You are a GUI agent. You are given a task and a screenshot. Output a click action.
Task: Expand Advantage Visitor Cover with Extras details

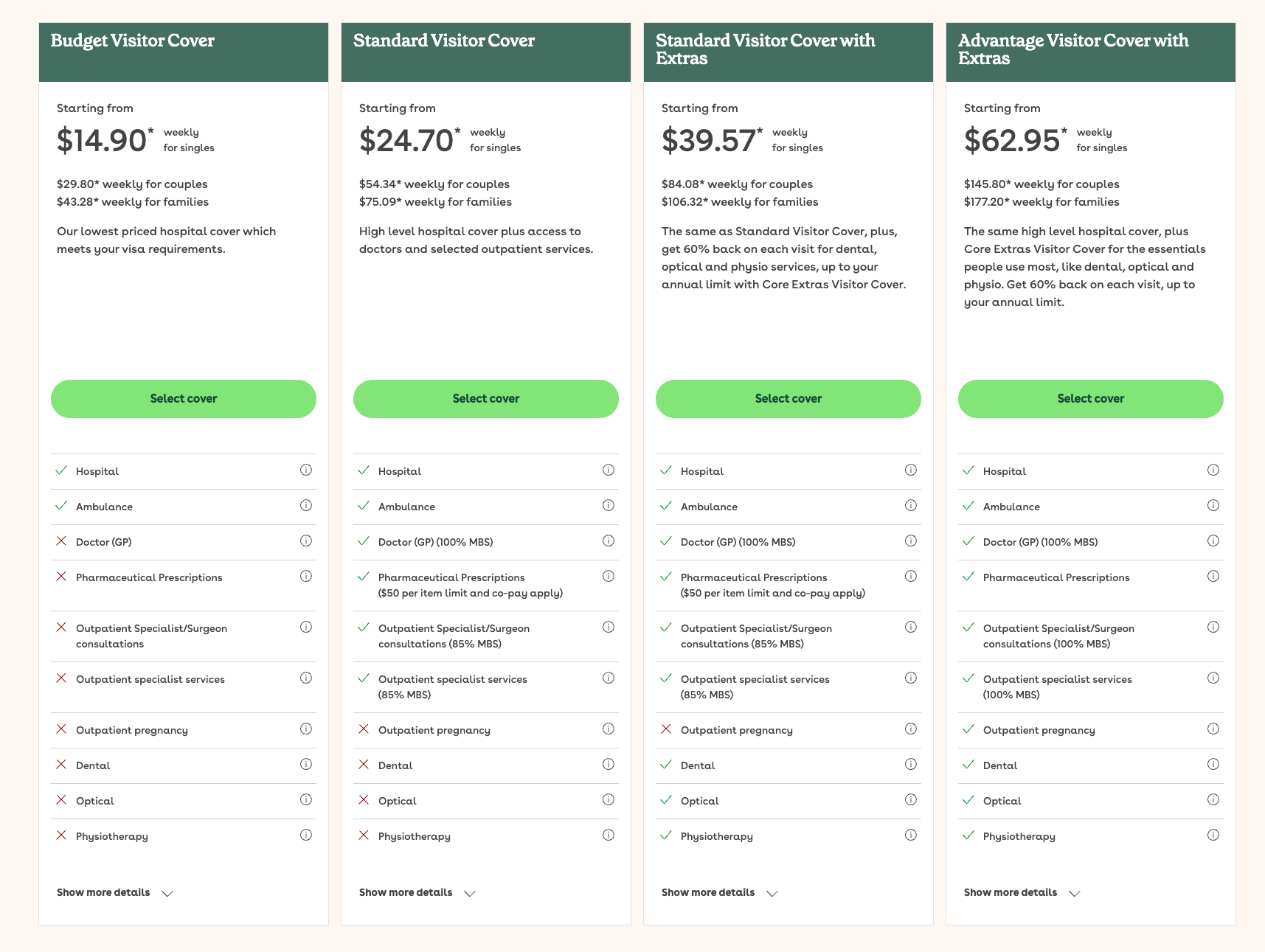pyautogui.click(x=1022, y=893)
